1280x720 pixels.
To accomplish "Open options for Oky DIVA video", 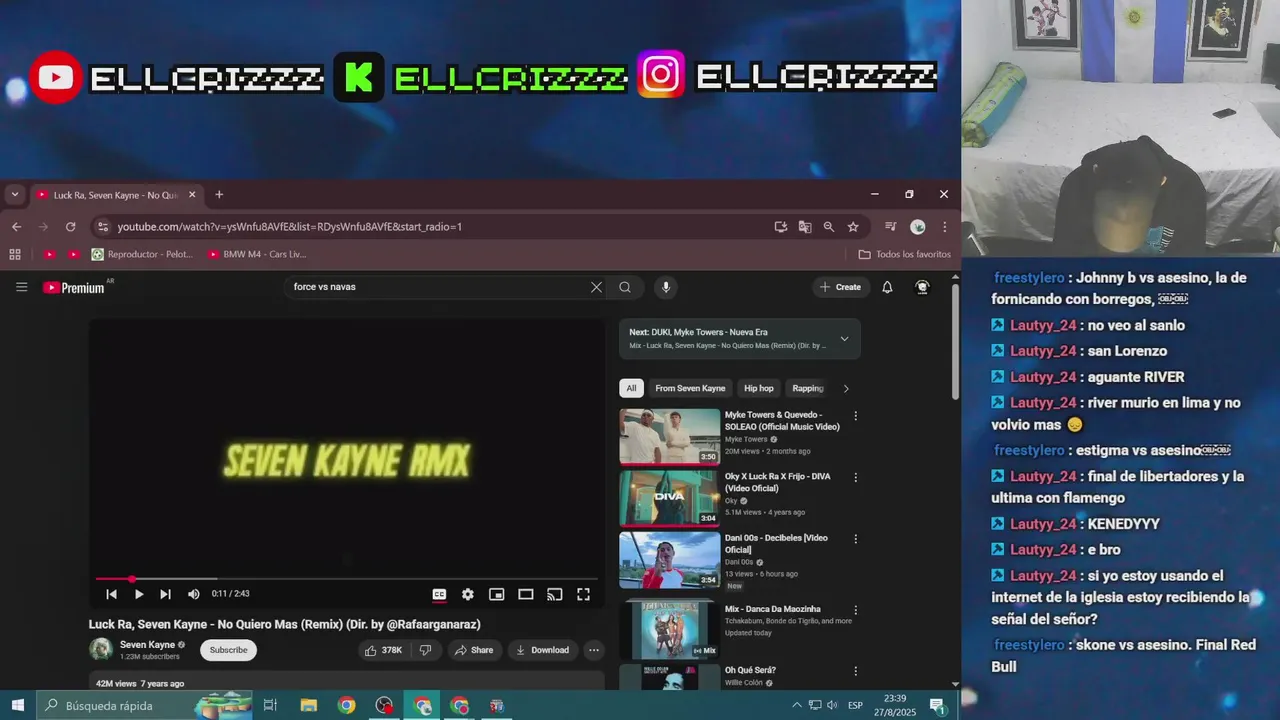I will [x=855, y=478].
